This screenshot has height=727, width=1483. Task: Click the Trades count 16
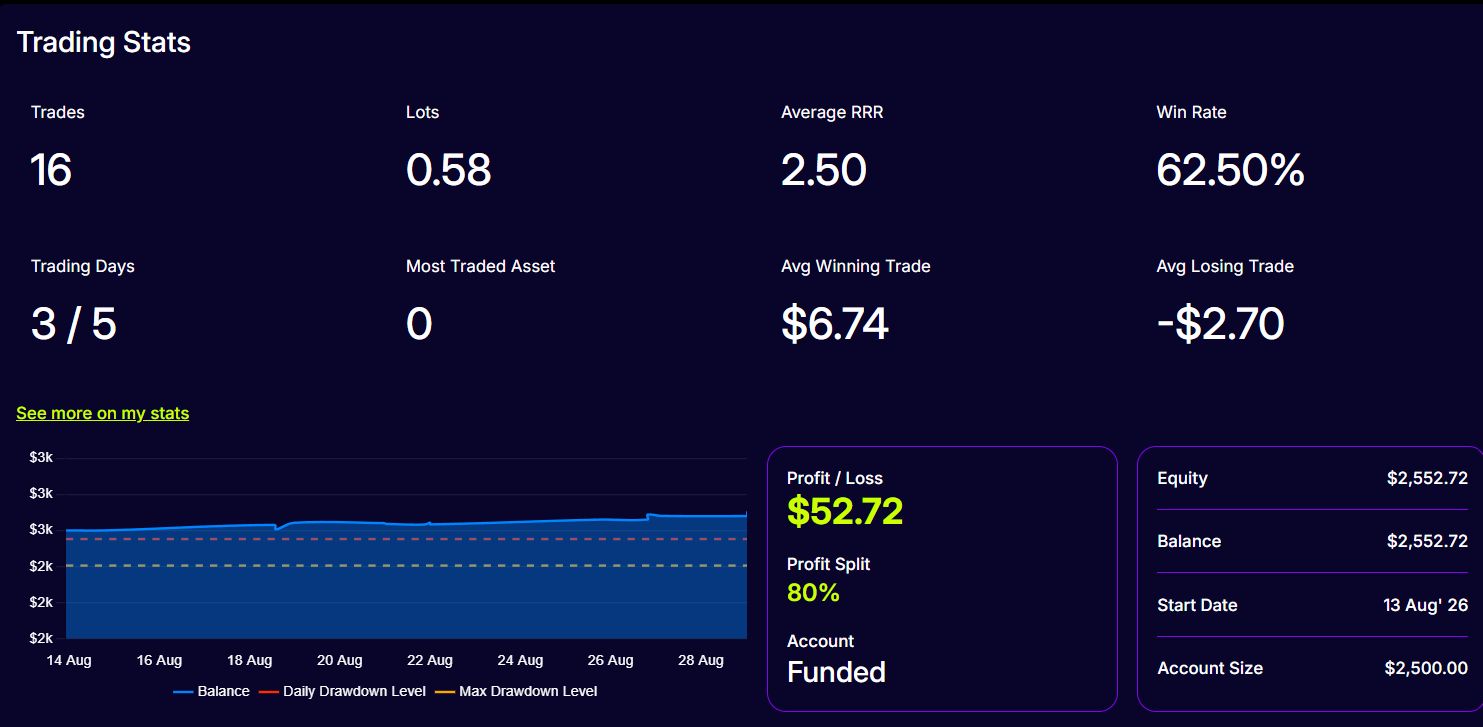51,171
